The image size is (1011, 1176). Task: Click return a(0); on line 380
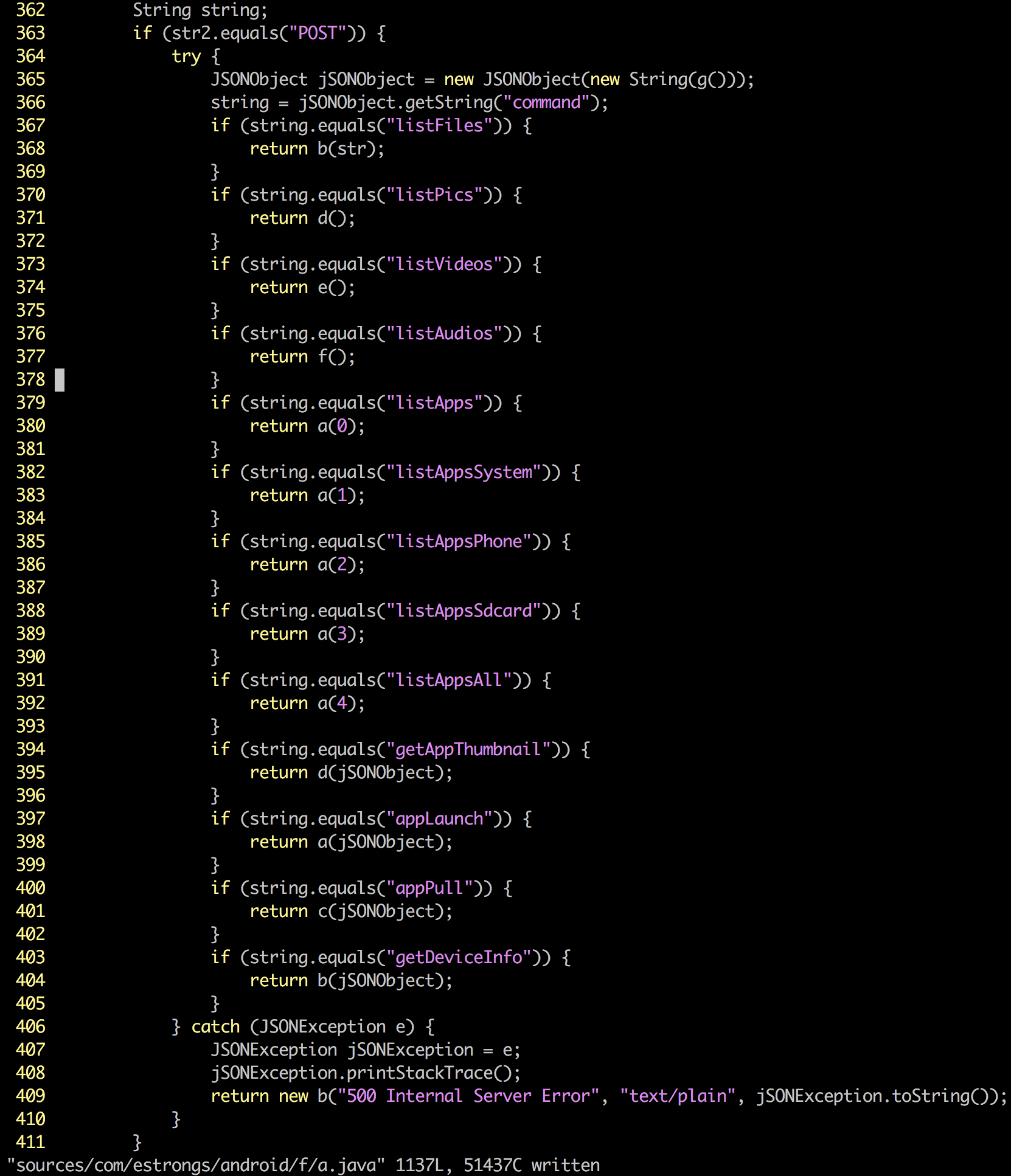pyautogui.click(x=307, y=426)
